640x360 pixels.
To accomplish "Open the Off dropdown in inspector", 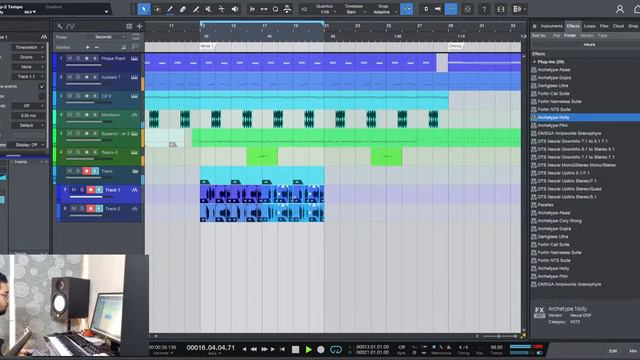I will coord(28,106).
